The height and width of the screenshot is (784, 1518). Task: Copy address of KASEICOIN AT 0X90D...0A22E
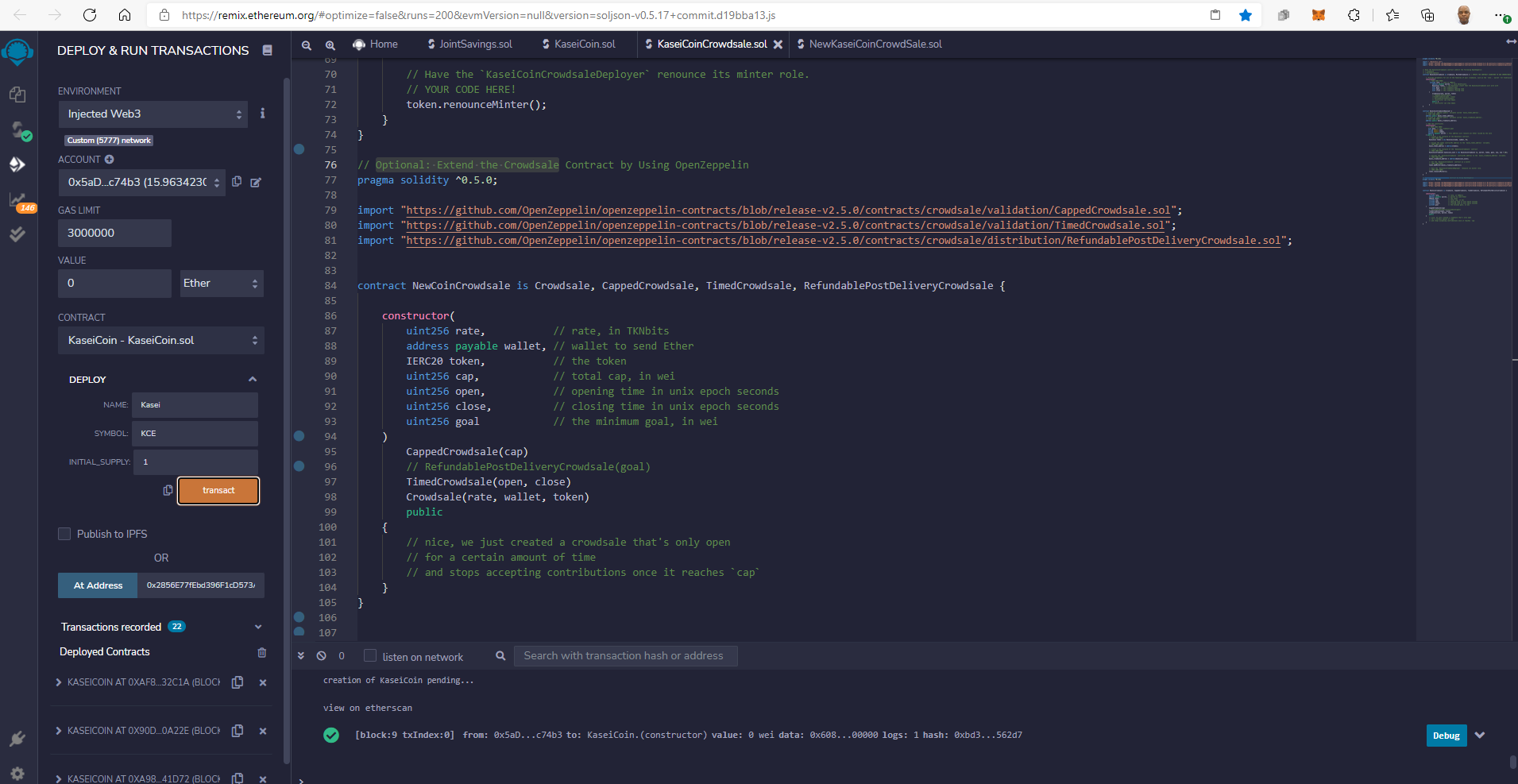238,731
